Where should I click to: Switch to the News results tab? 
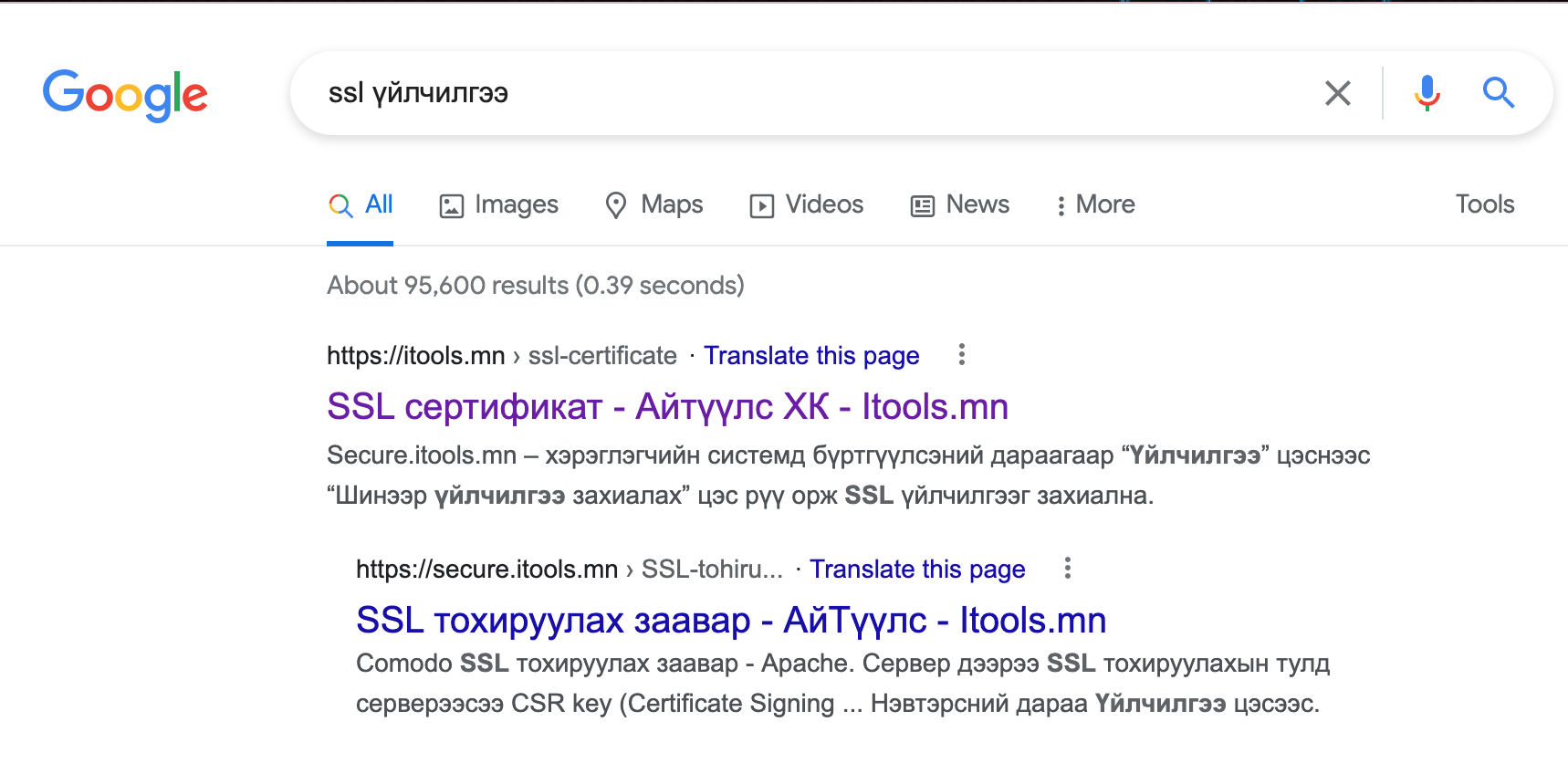pos(959,204)
